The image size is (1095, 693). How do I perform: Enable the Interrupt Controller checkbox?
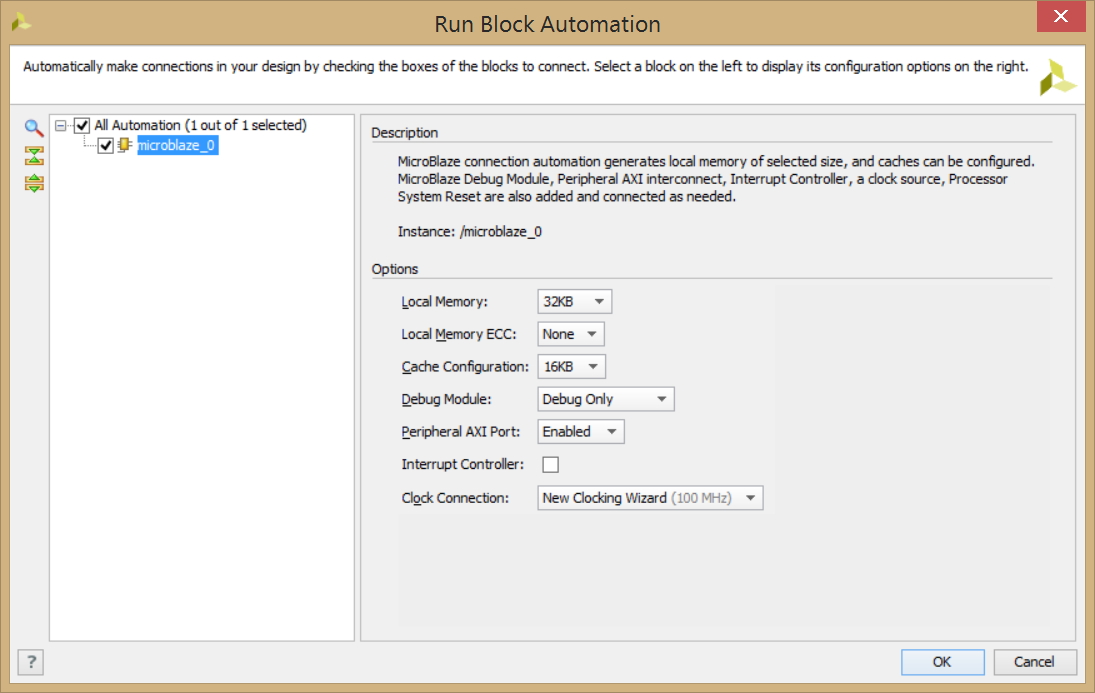click(x=550, y=465)
